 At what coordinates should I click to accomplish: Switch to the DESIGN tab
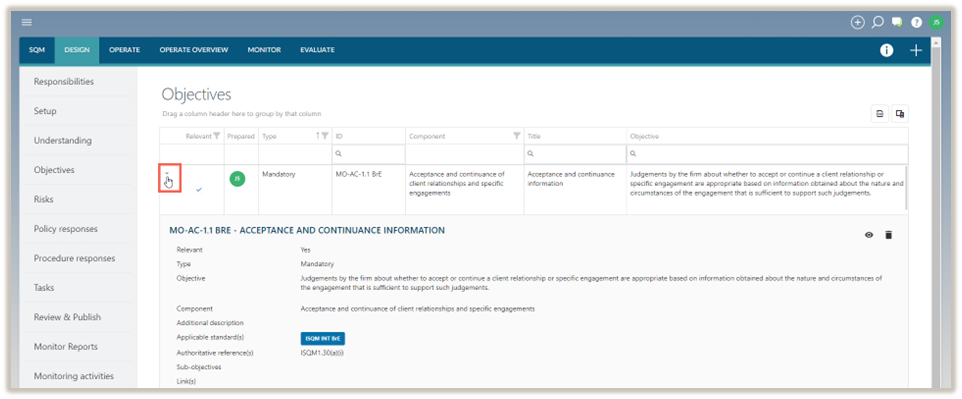point(77,50)
